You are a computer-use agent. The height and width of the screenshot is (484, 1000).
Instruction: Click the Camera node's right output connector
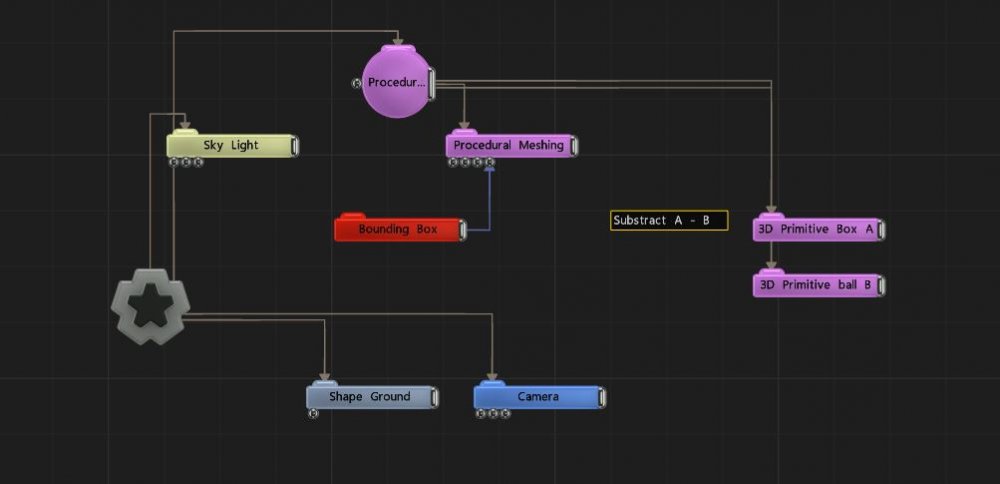pos(603,398)
